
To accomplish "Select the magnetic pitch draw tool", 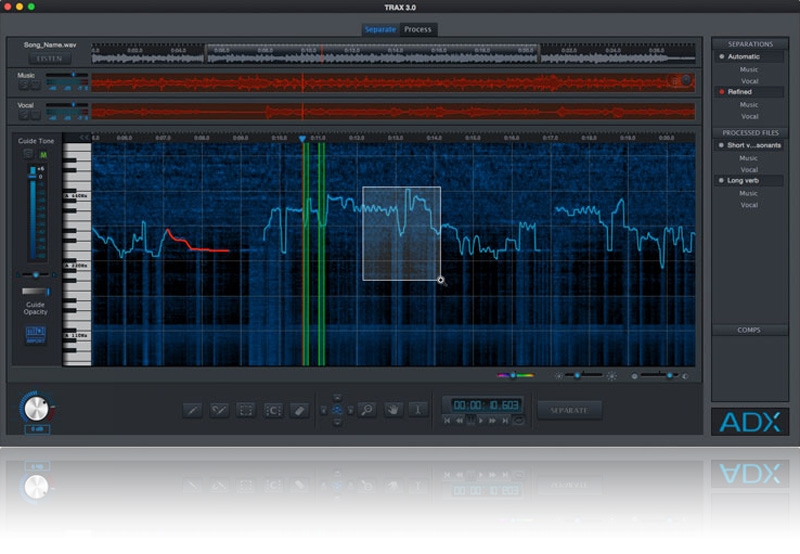I will (219, 410).
